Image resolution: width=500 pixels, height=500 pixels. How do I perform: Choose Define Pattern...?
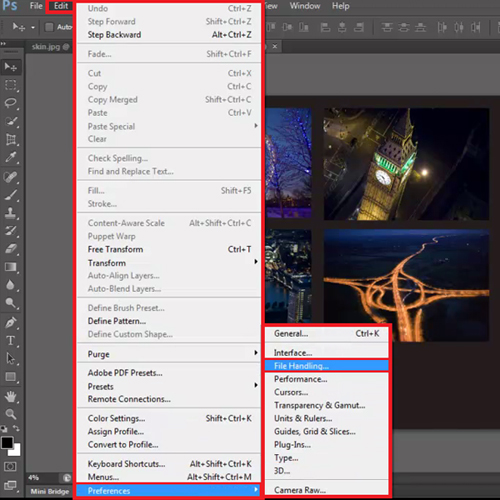pos(169,321)
